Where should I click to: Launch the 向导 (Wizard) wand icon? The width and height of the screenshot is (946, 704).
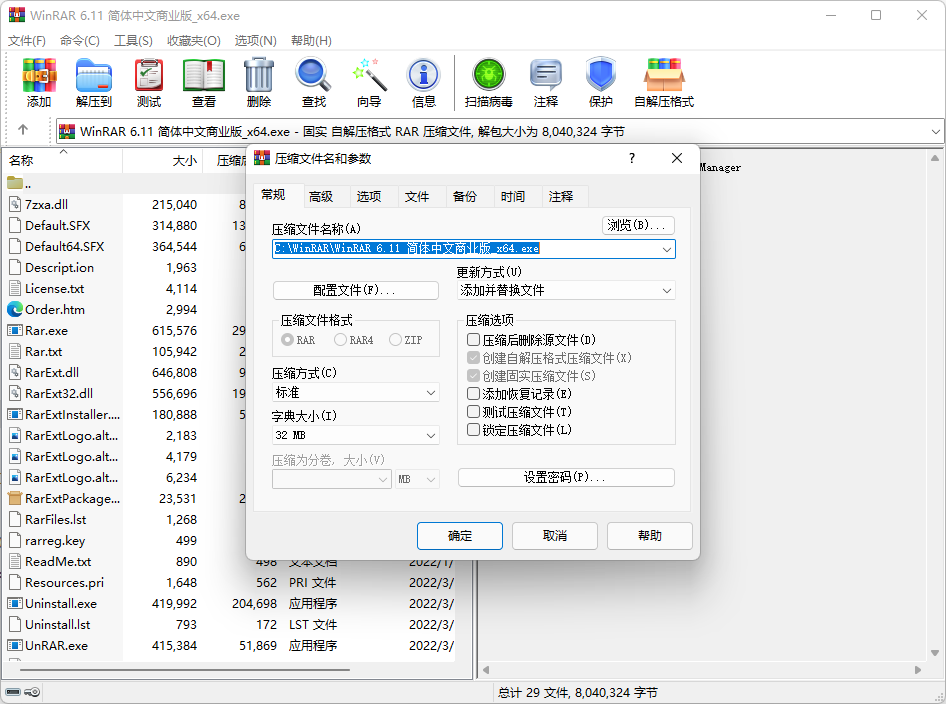[369, 82]
